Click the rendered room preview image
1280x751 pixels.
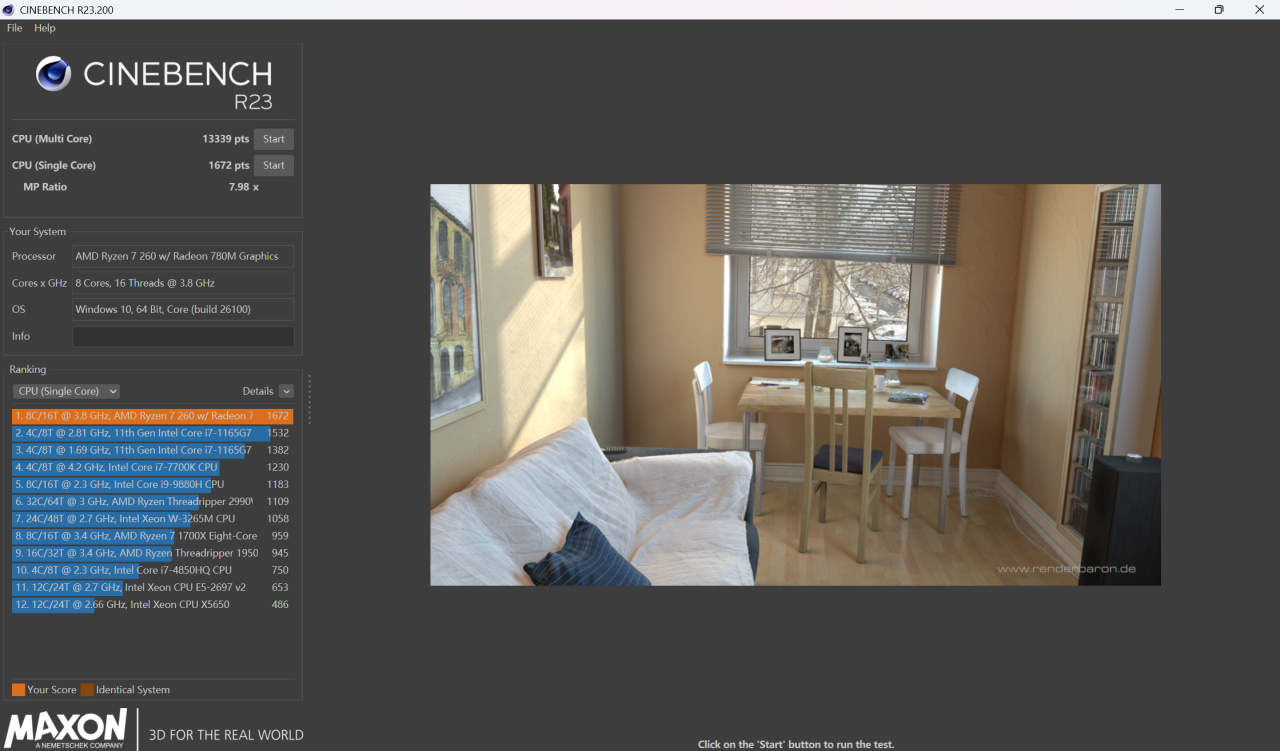tap(795, 384)
